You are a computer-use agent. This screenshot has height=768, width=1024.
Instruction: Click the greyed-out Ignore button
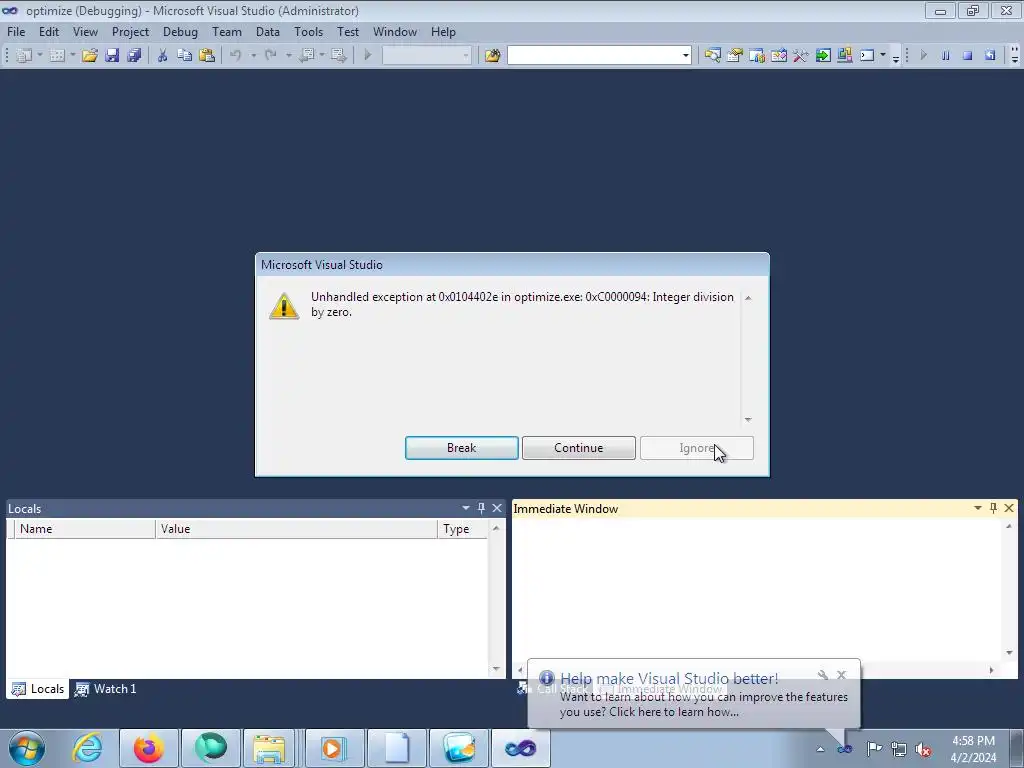coord(697,448)
